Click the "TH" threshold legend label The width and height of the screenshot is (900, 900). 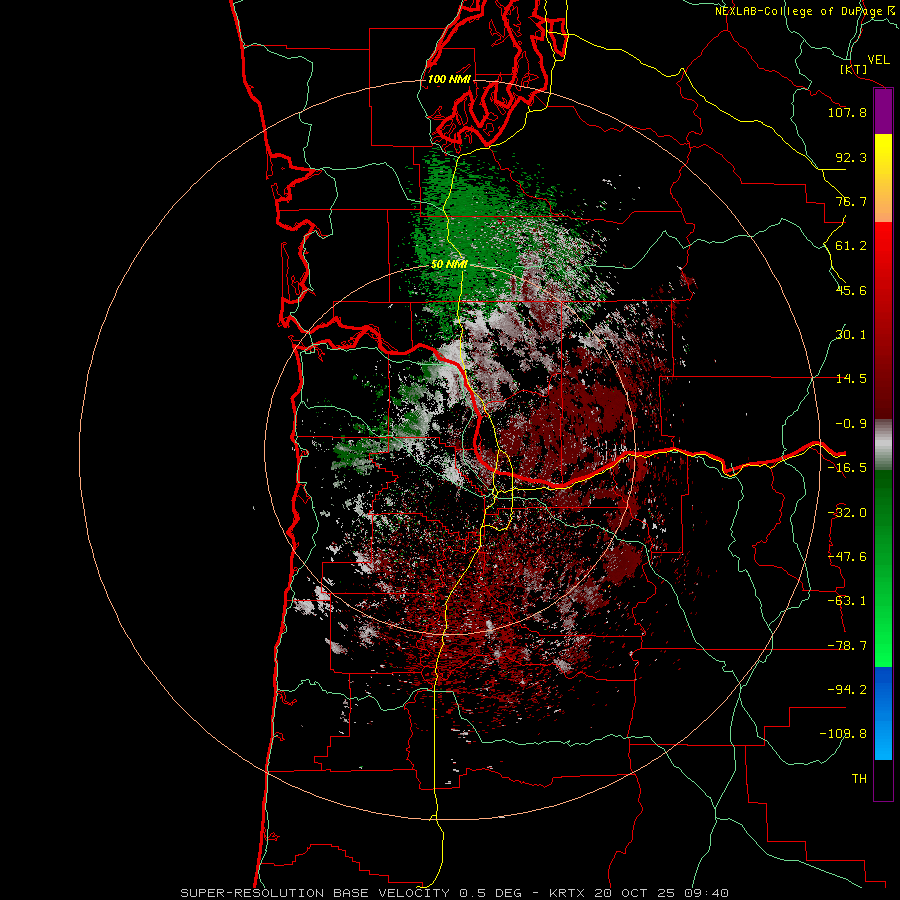pyautogui.click(x=859, y=778)
